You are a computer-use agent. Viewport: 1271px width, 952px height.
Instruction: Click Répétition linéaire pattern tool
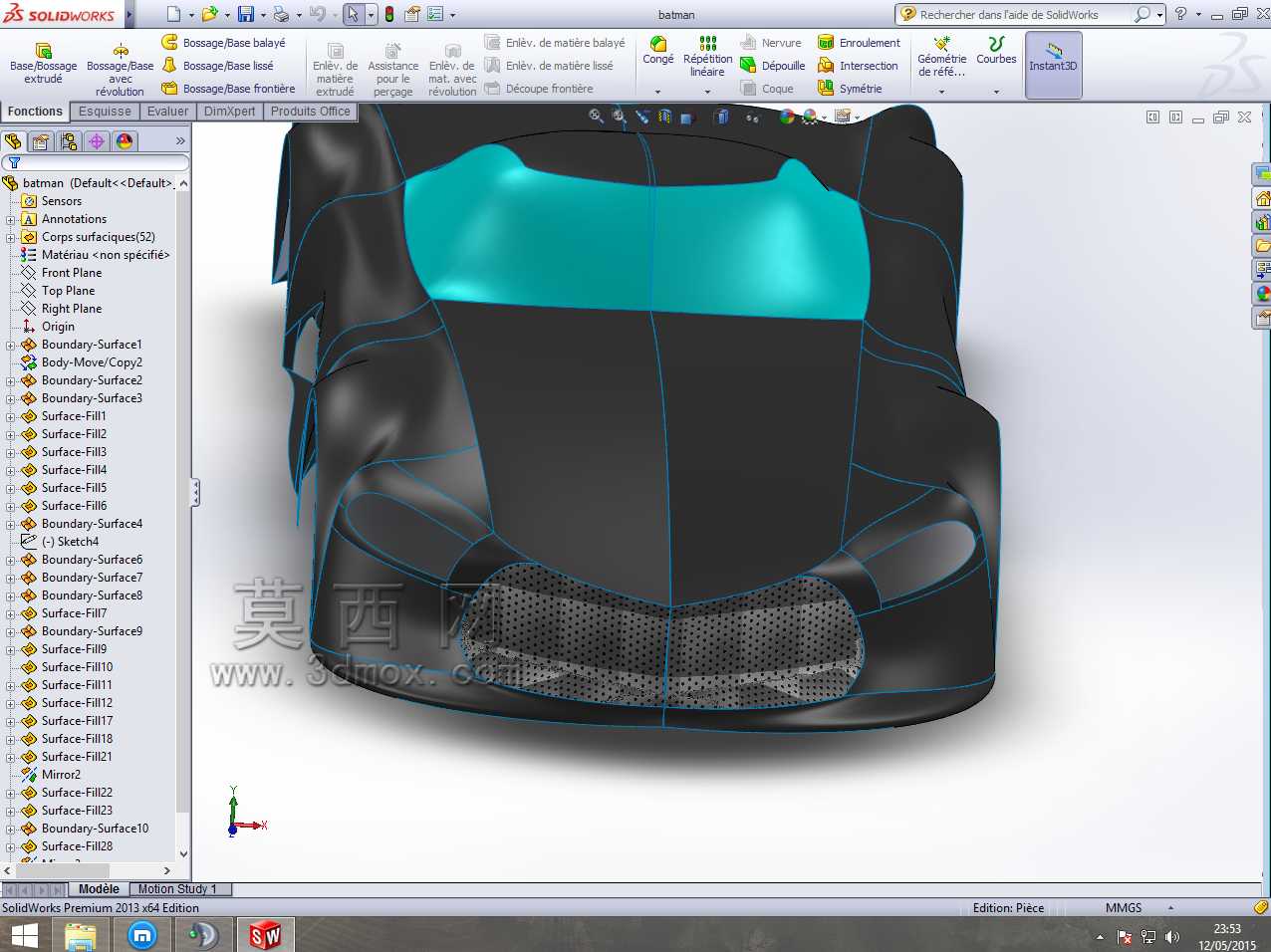[x=707, y=57]
